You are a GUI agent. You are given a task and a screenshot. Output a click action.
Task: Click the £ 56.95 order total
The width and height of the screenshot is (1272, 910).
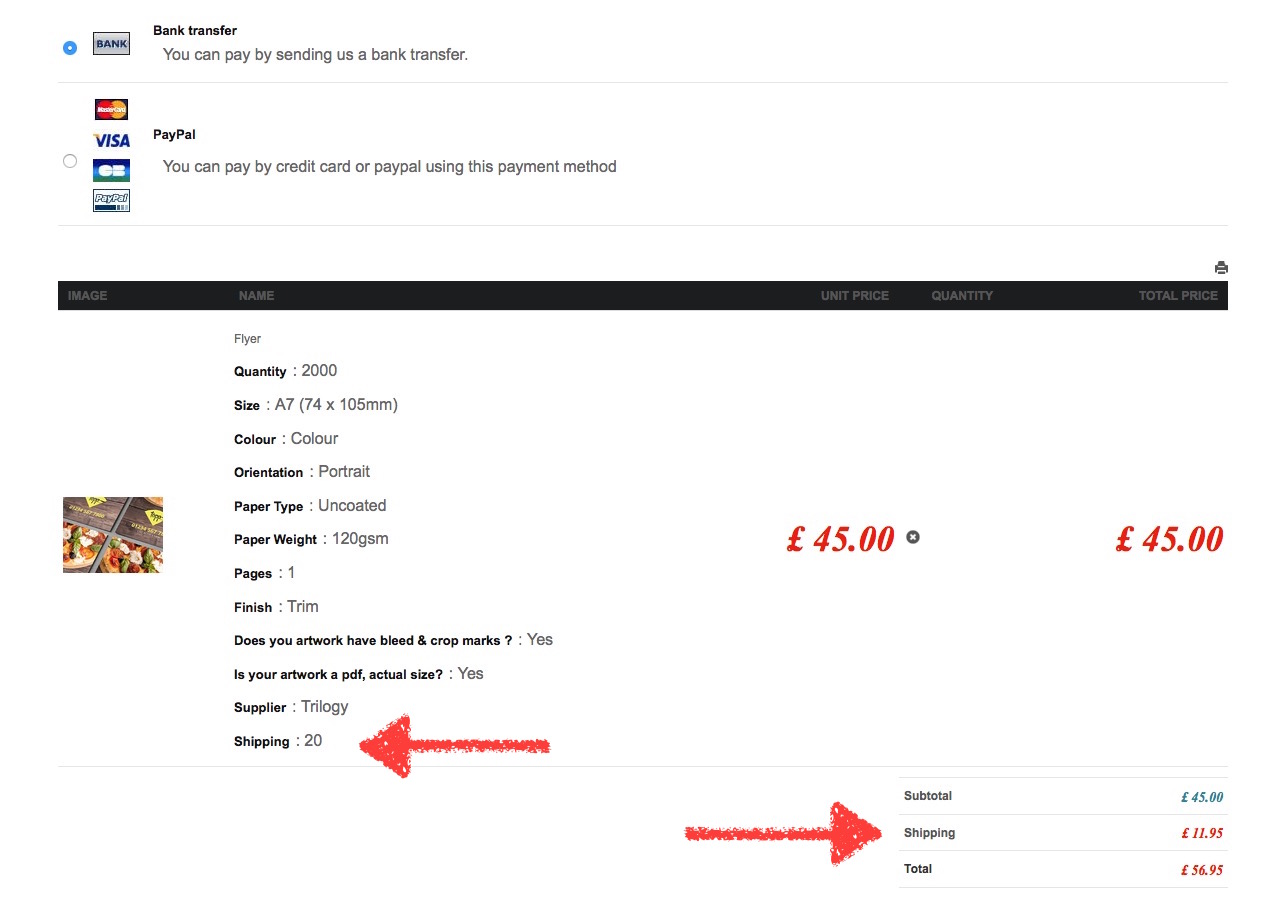pos(1201,870)
